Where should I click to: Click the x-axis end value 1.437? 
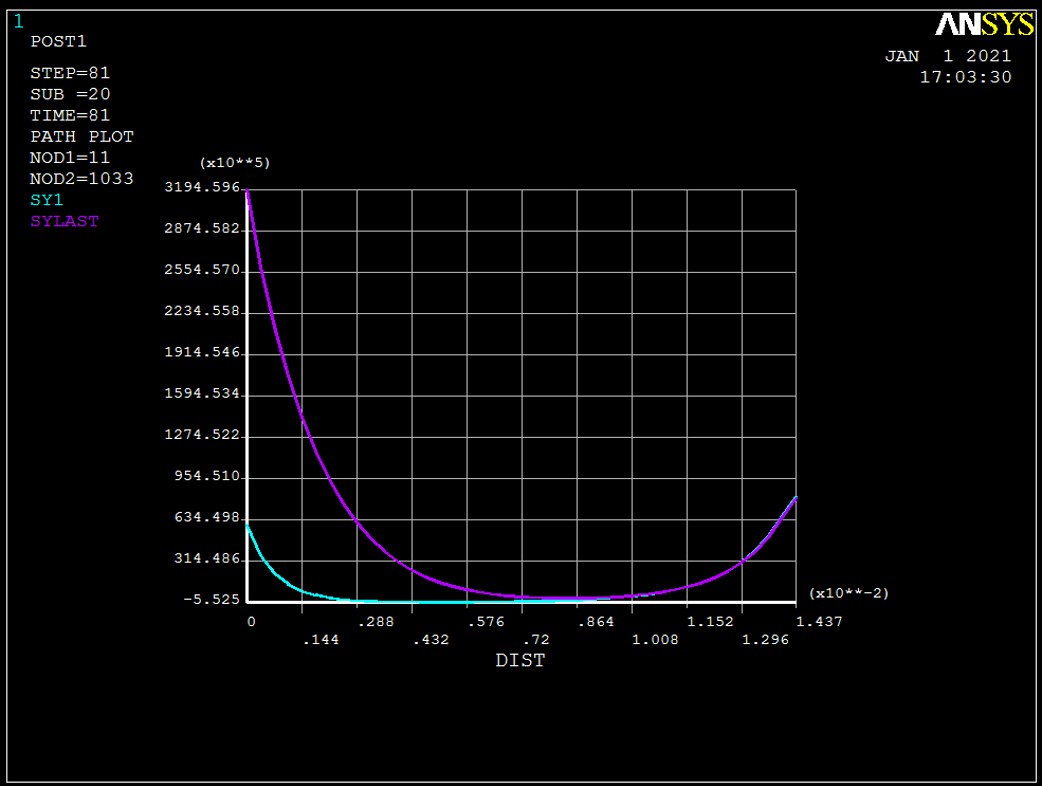click(796, 621)
